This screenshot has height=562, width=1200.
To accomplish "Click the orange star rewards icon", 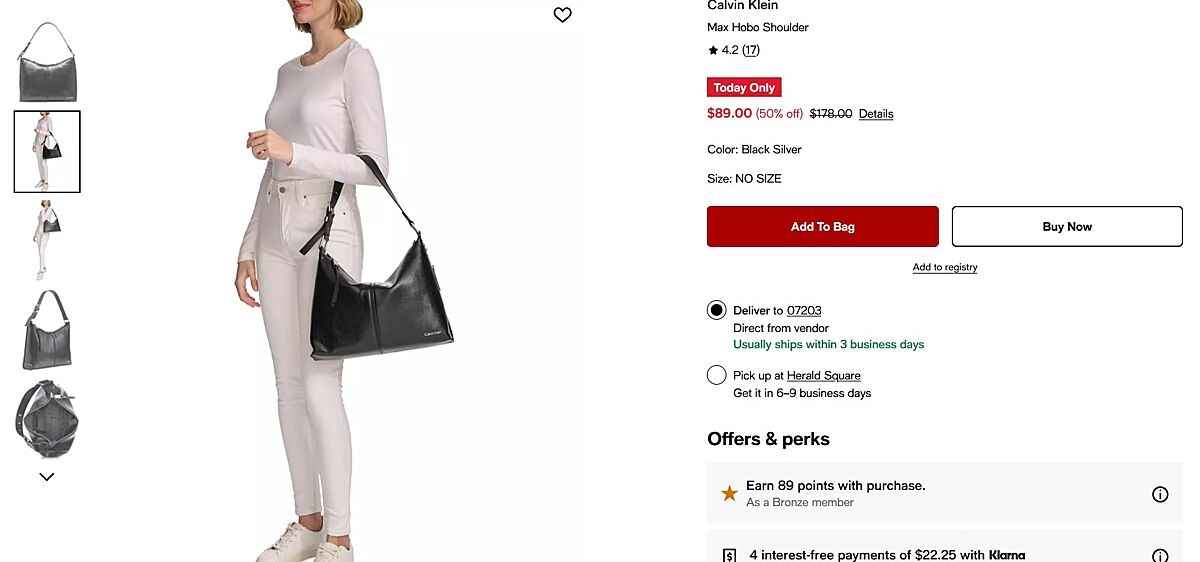I will [x=730, y=493].
